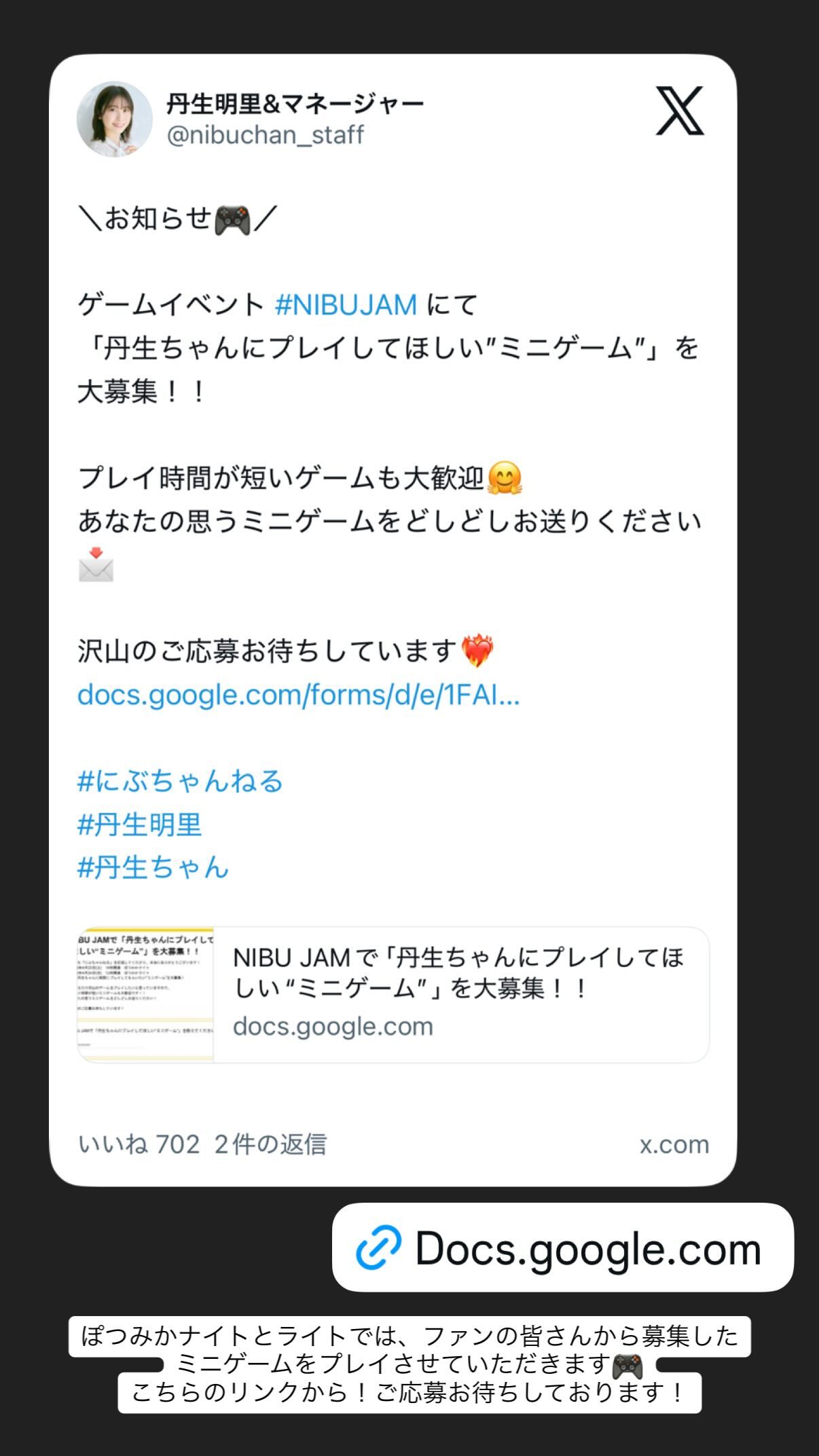Open the NIBU JAM link card title
Viewport: 819px width, 1456px height.
click(x=458, y=972)
